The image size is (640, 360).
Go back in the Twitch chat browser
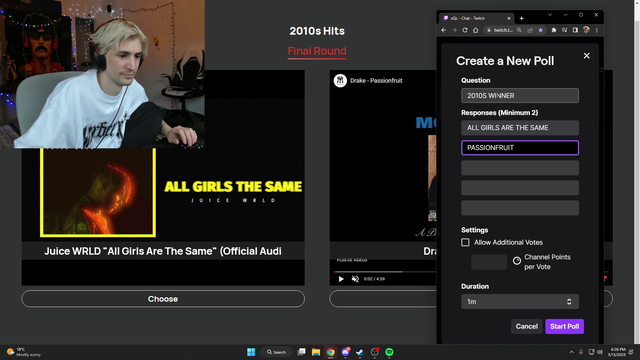click(x=444, y=30)
